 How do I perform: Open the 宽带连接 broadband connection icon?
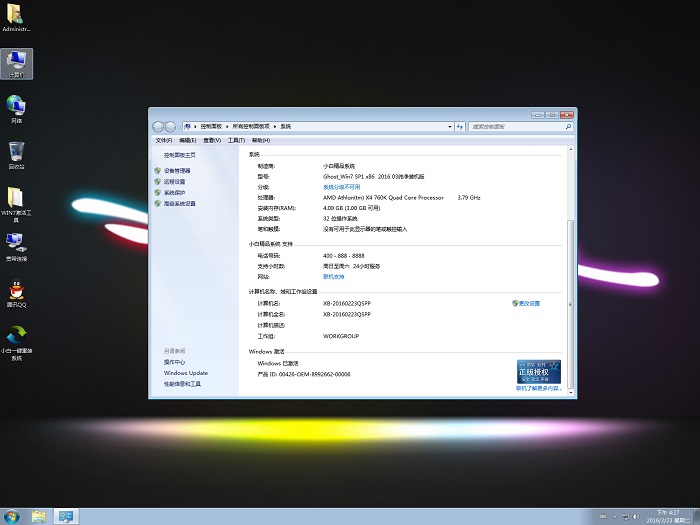tap(17, 244)
